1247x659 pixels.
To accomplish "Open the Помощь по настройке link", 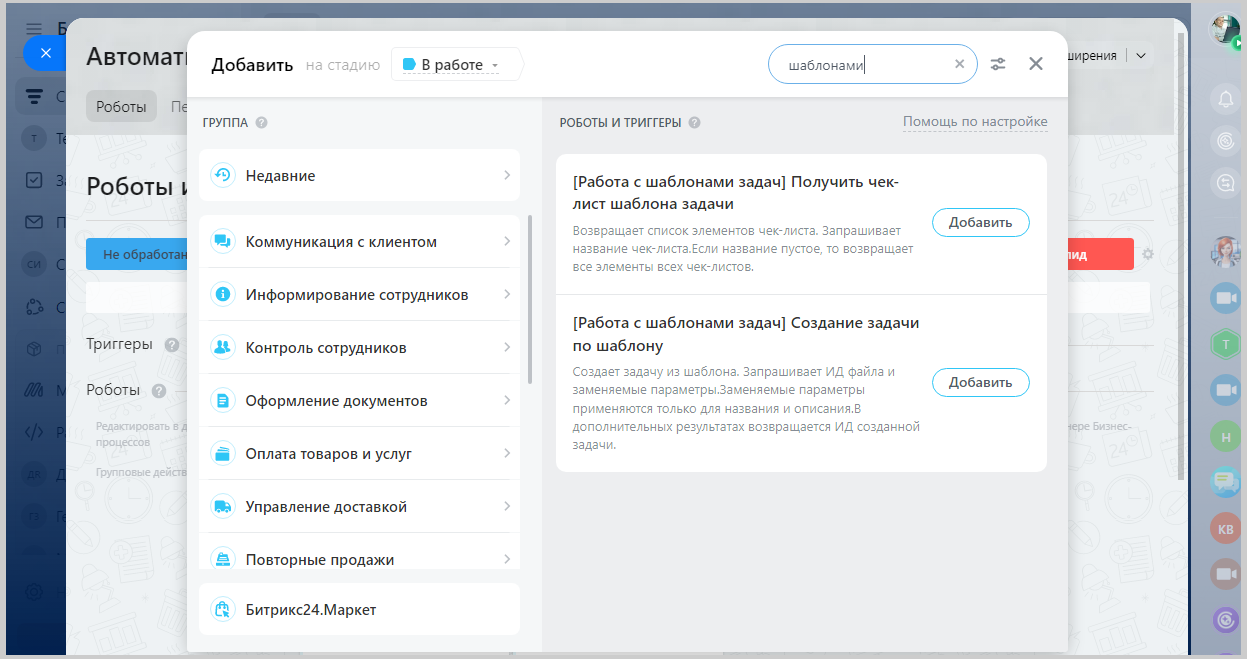I will click(x=975, y=122).
